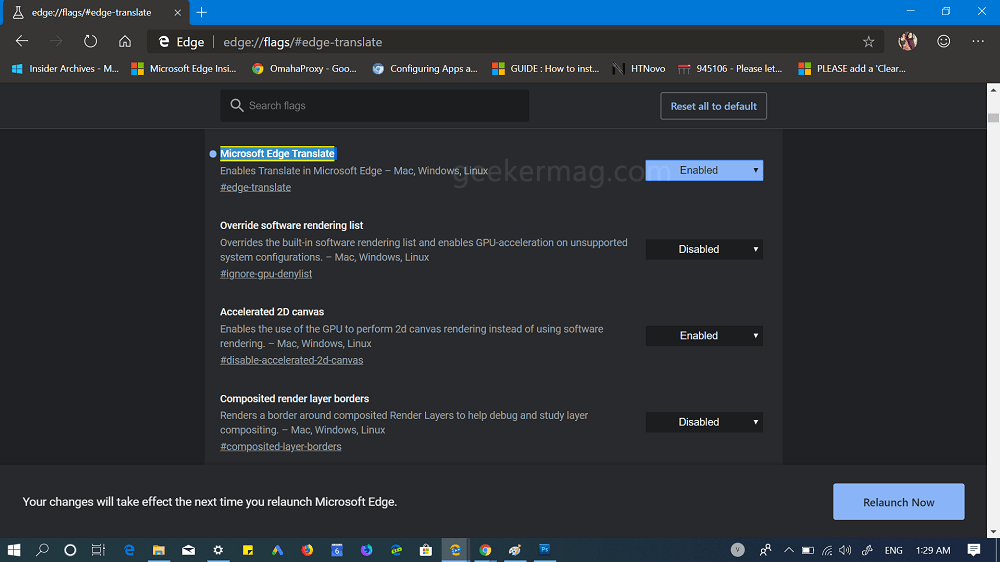This screenshot has width=1000, height=562.
Task: Open Calendar app on taskbar
Action: point(337,550)
